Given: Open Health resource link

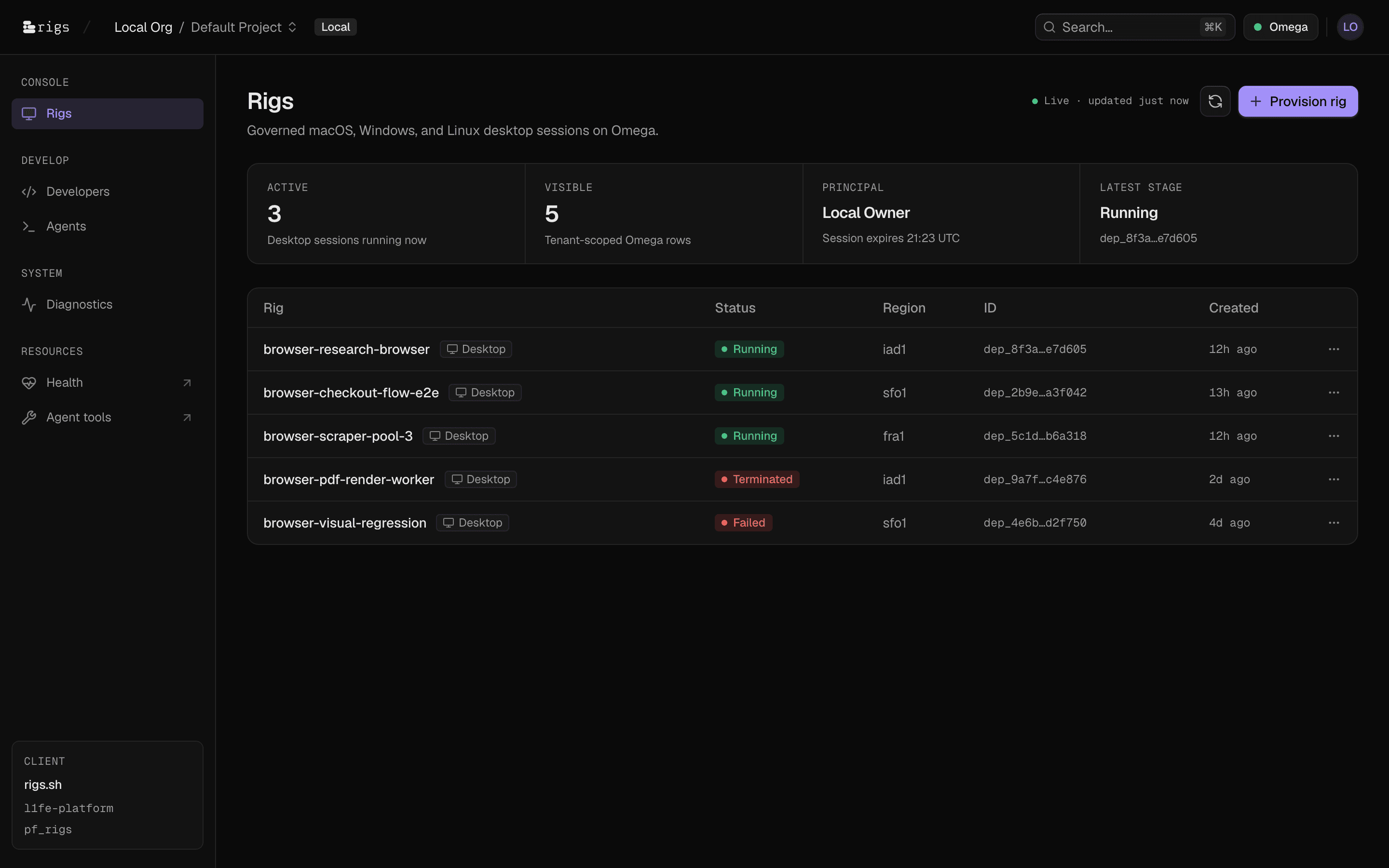Looking at the screenshot, I should [x=108, y=383].
